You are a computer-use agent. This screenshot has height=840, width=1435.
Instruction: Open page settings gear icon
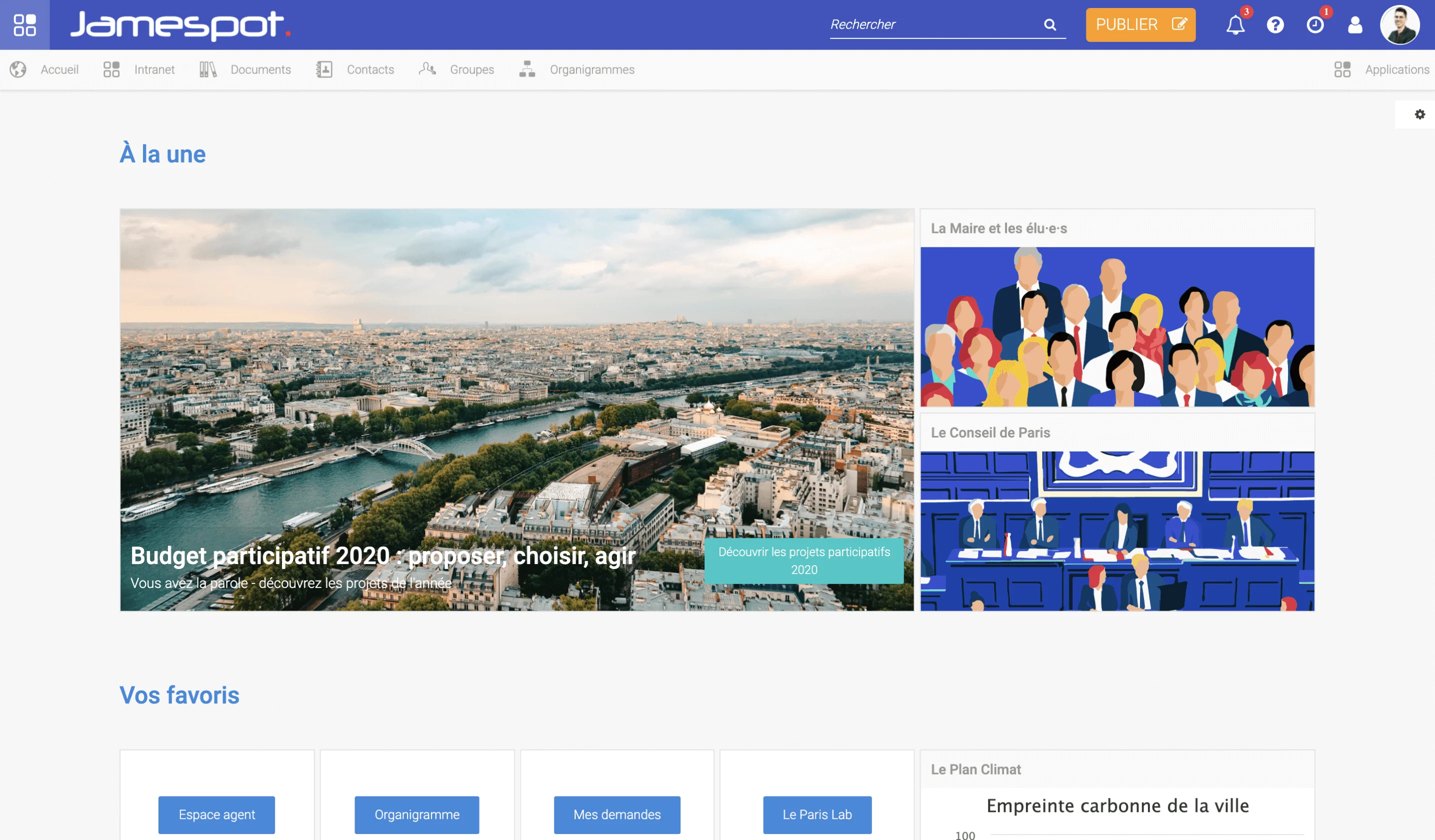[1419, 114]
